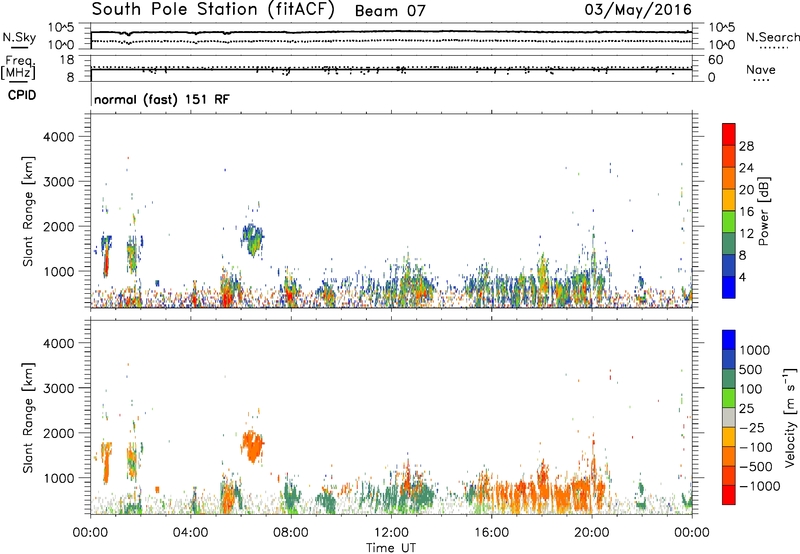Click the date '03/May/2016'
The image size is (800, 554).
[x=638, y=10]
